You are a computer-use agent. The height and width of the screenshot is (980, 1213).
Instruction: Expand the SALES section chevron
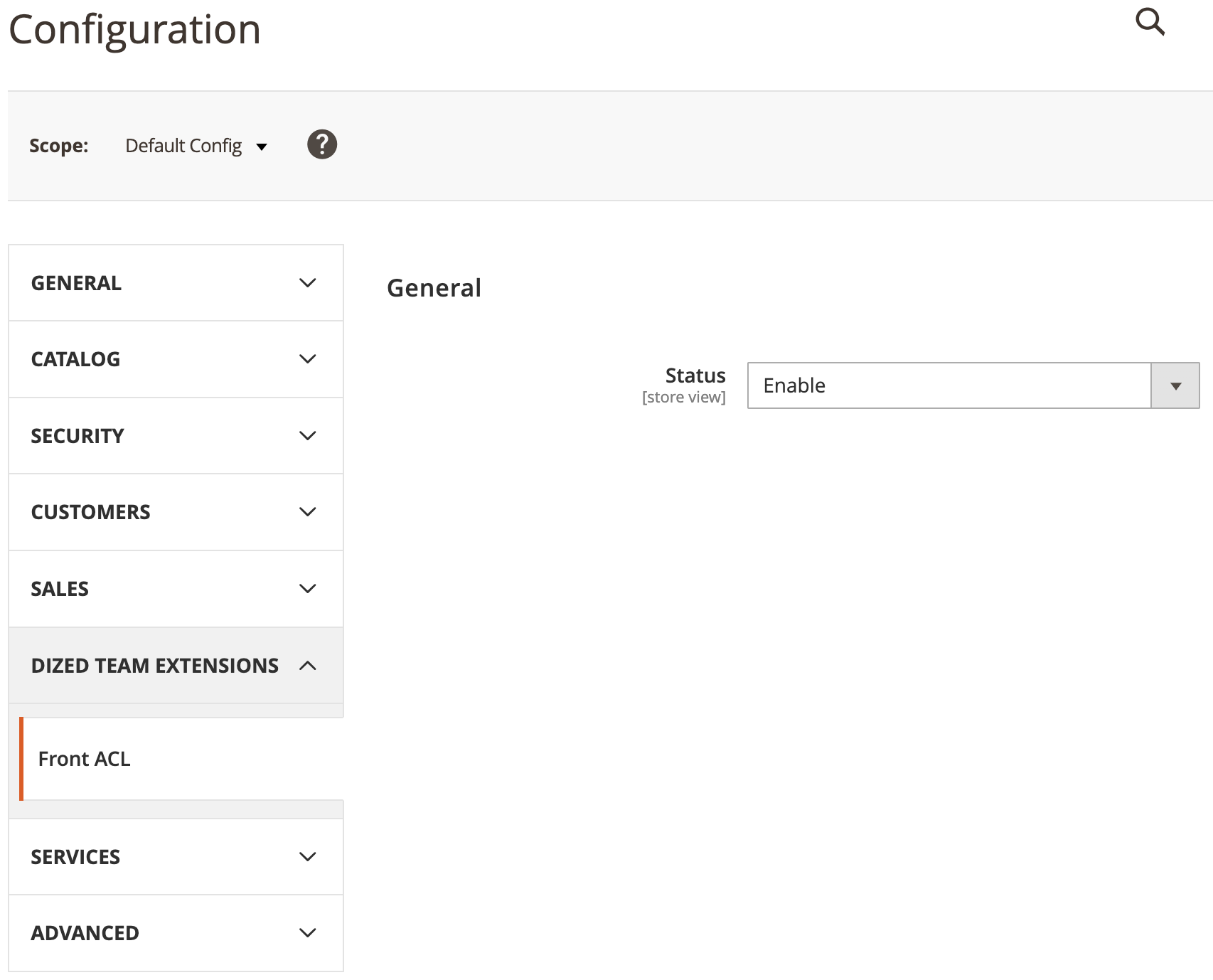click(307, 589)
